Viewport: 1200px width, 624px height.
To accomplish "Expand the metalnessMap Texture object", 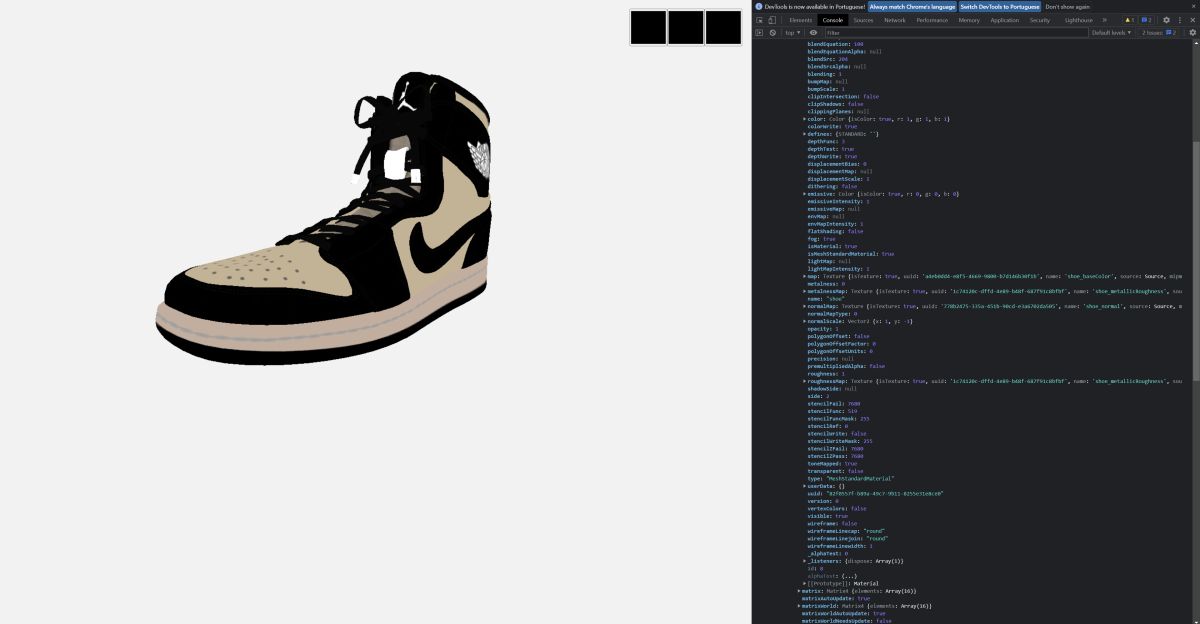I will (804, 291).
